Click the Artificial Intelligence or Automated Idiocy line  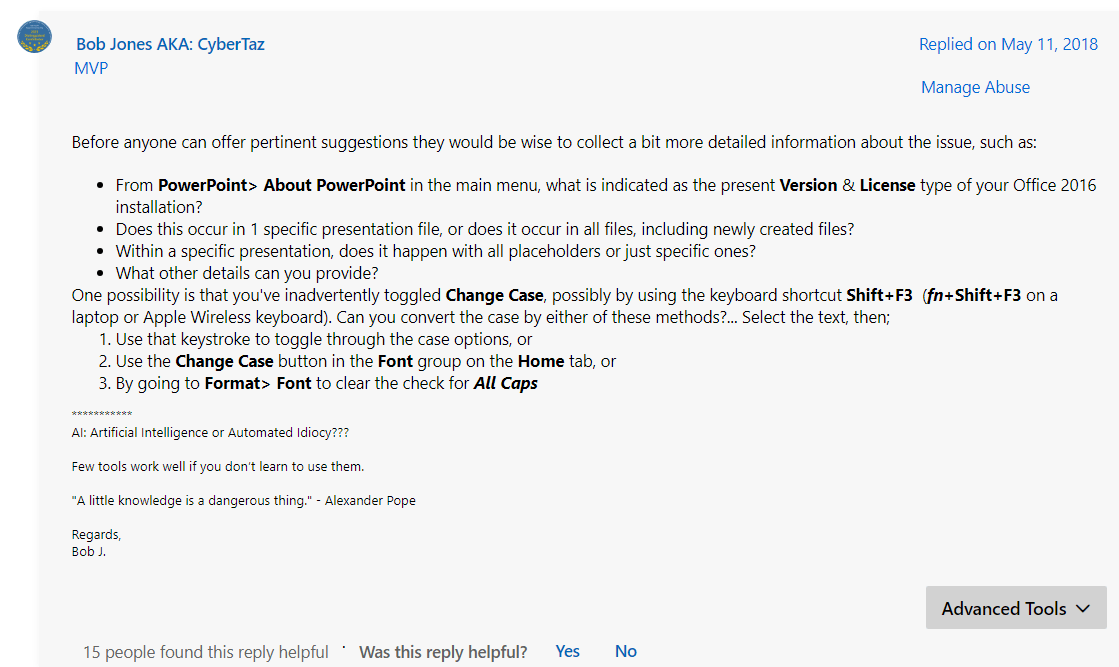pyautogui.click(x=210, y=432)
